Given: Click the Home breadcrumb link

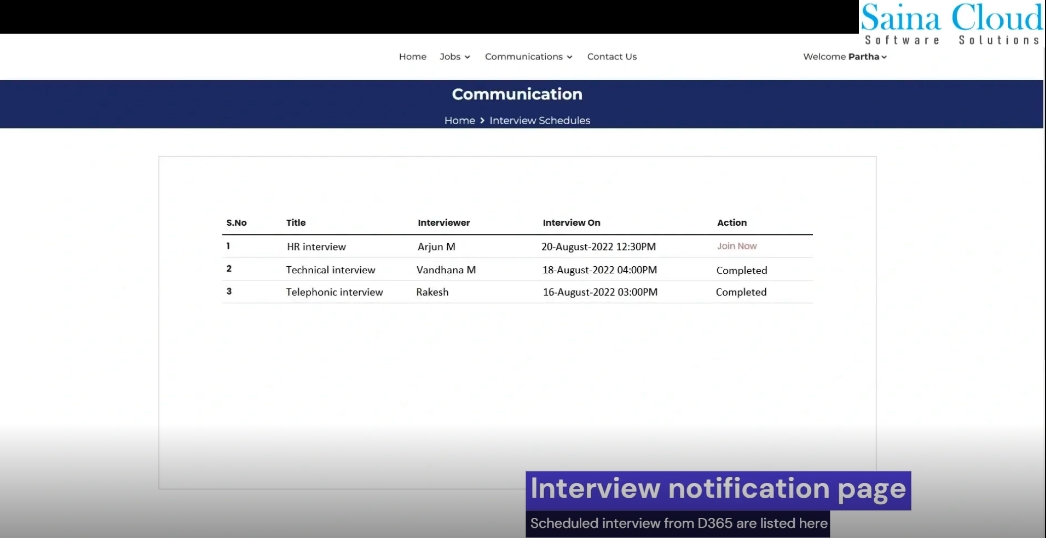Looking at the screenshot, I should tap(460, 121).
